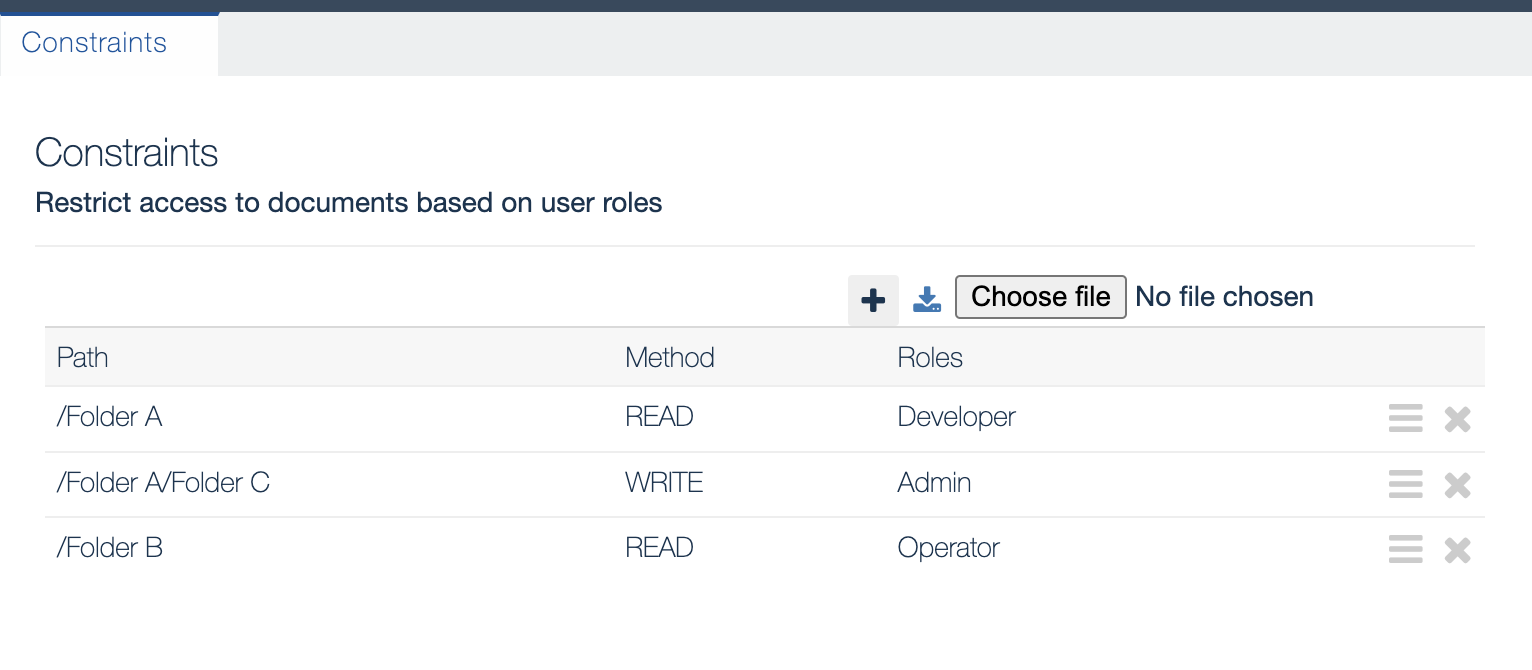Click the download constraints icon
The width and height of the screenshot is (1532, 670).
coord(927,299)
